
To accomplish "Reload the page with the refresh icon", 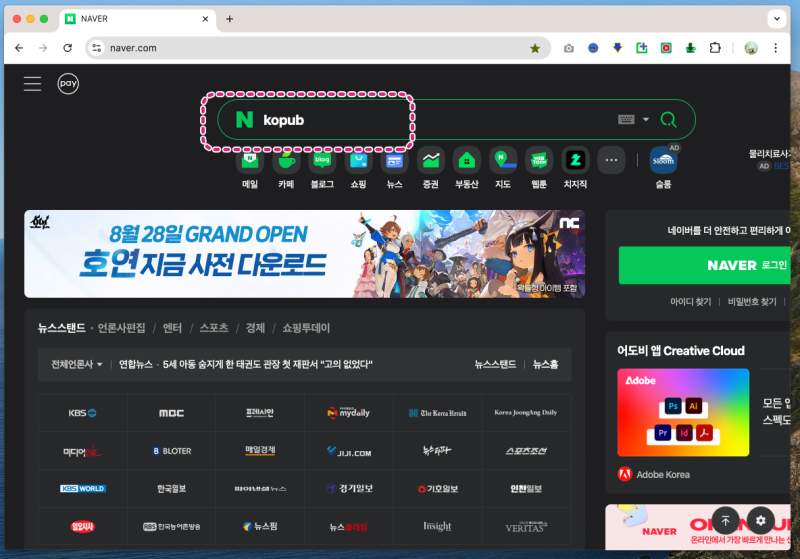I will [x=67, y=48].
